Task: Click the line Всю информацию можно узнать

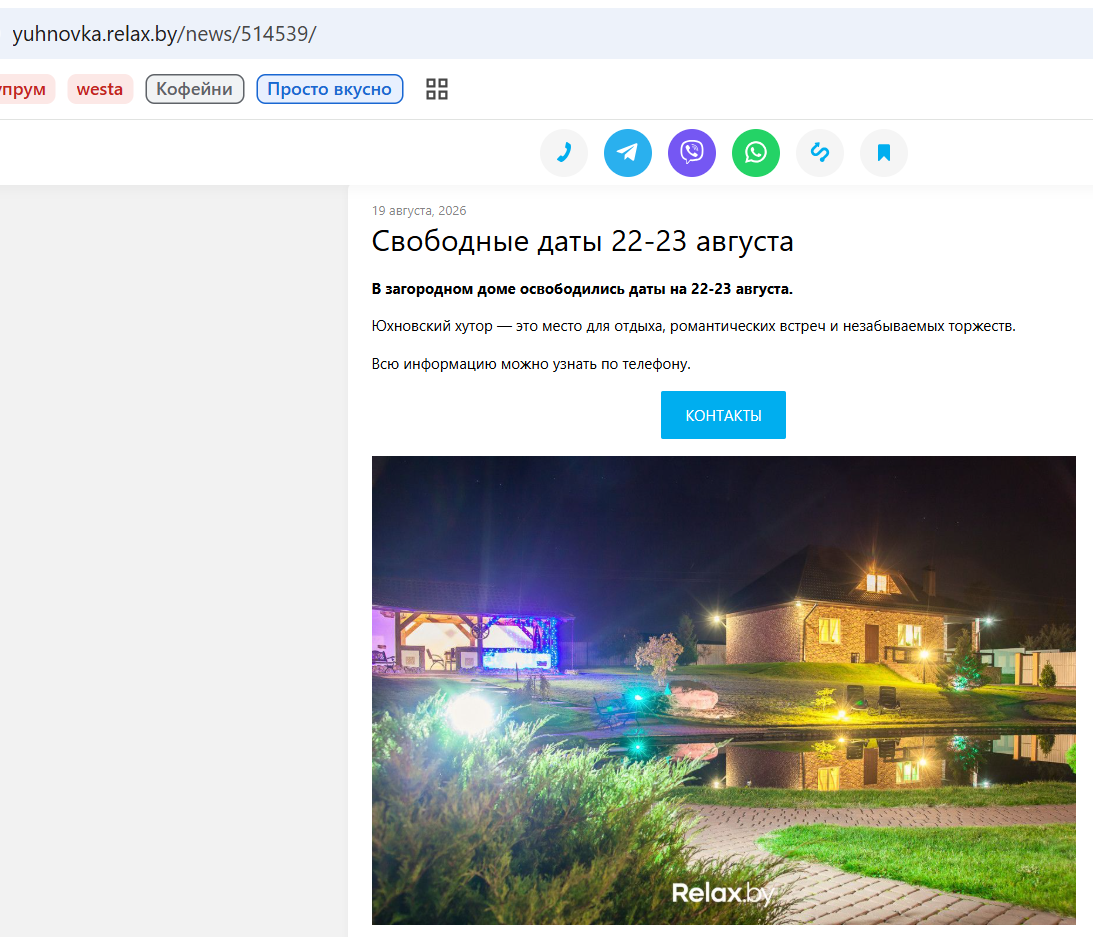Action: (x=531, y=364)
